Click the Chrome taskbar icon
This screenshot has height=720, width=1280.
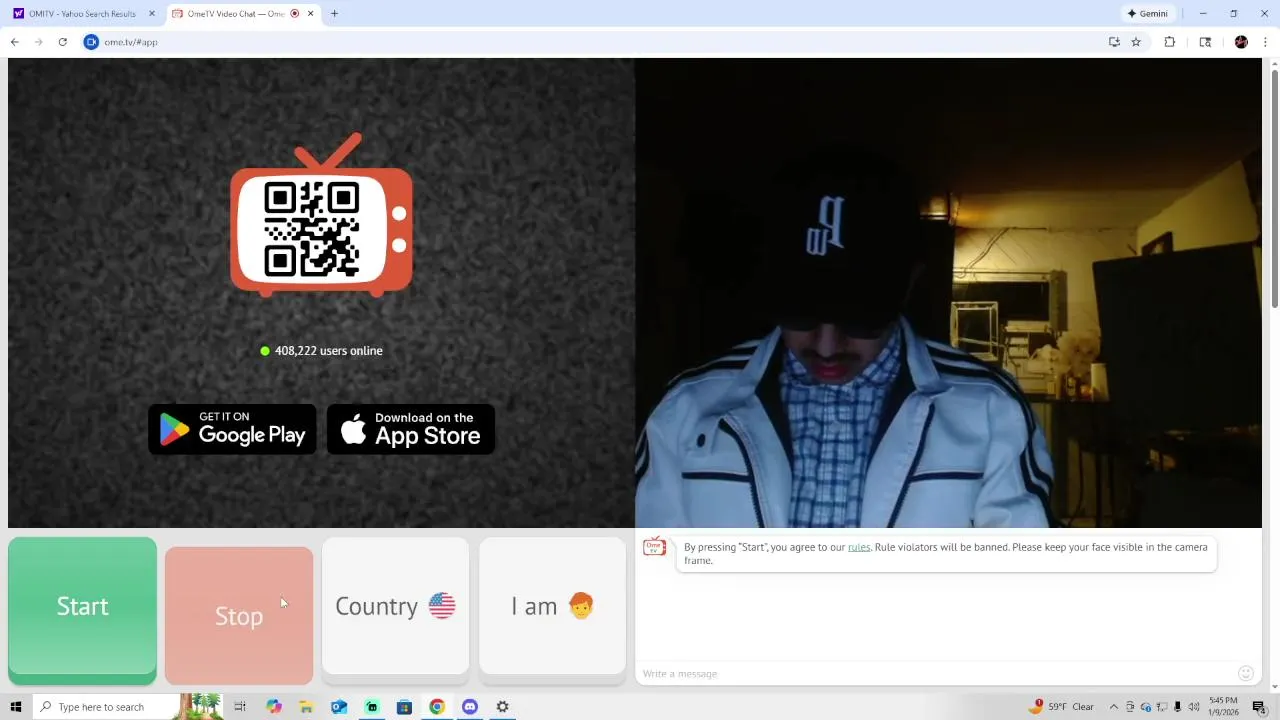[x=437, y=707]
